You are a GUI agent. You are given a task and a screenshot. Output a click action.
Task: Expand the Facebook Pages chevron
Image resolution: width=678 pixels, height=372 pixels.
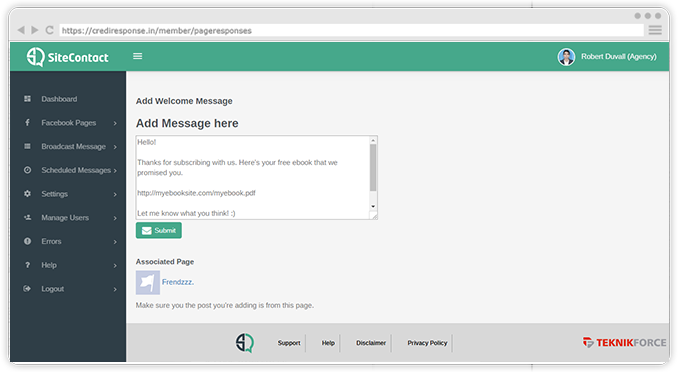tap(115, 123)
